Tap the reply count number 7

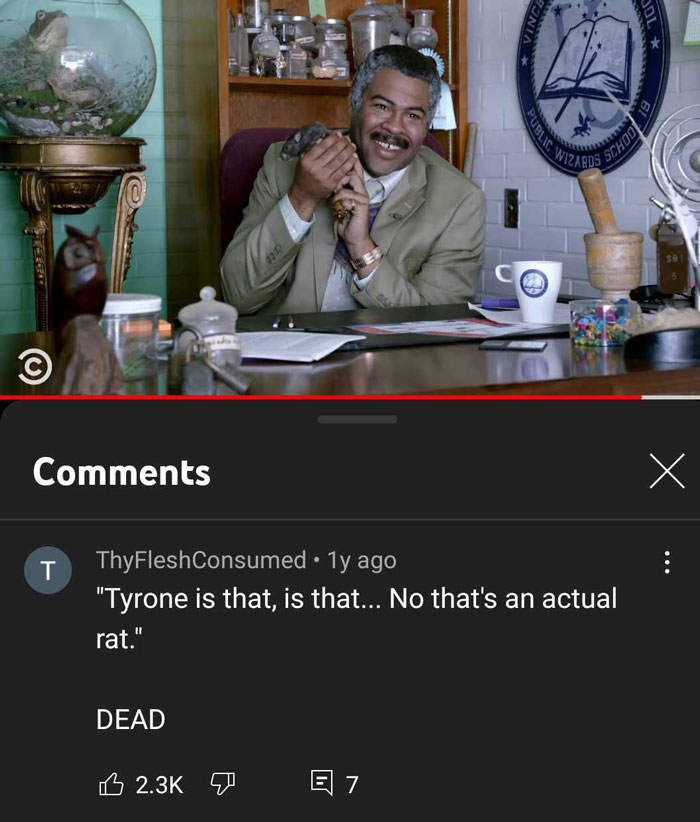coord(352,785)
